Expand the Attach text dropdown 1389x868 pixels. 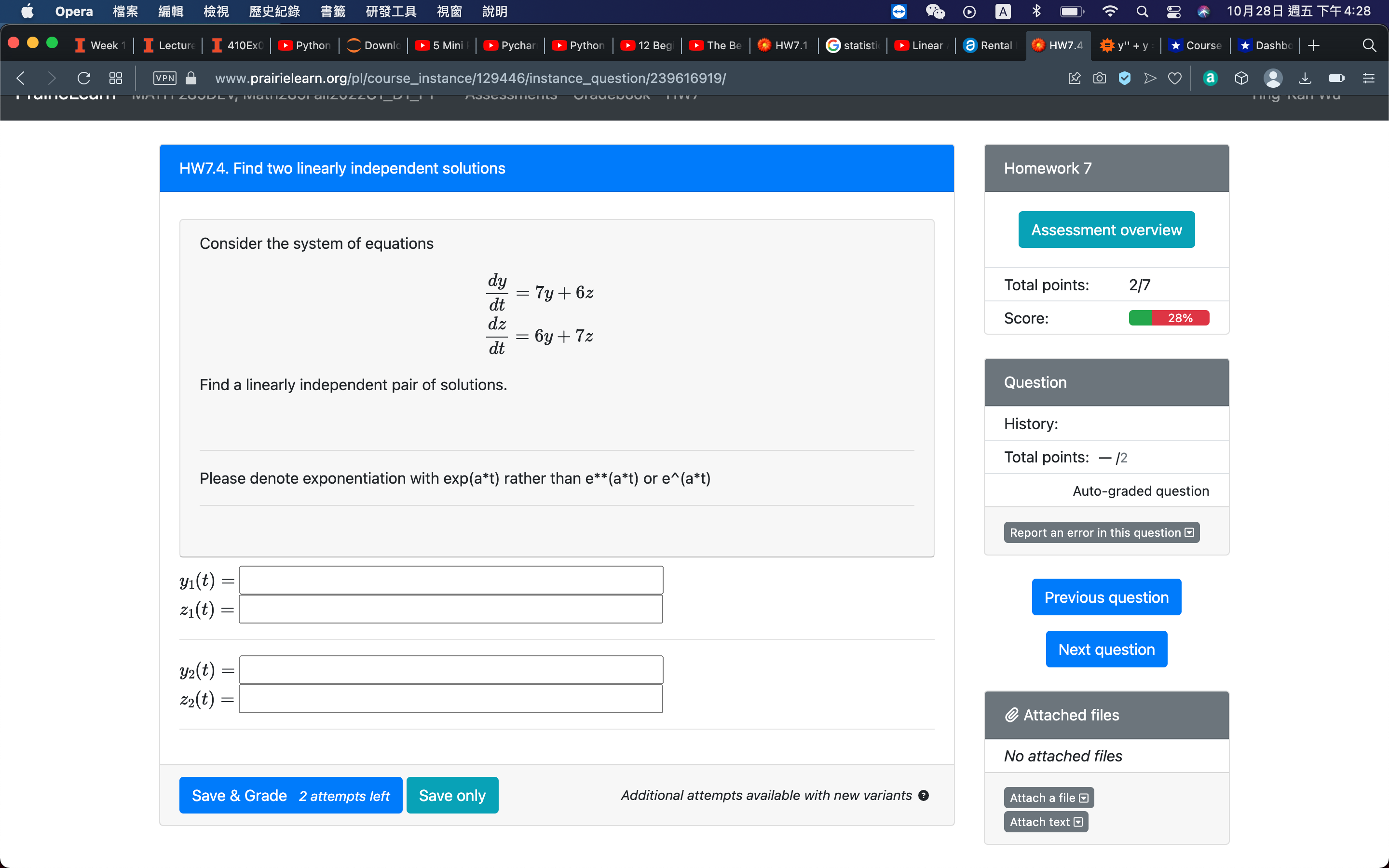coord(1045,822)
